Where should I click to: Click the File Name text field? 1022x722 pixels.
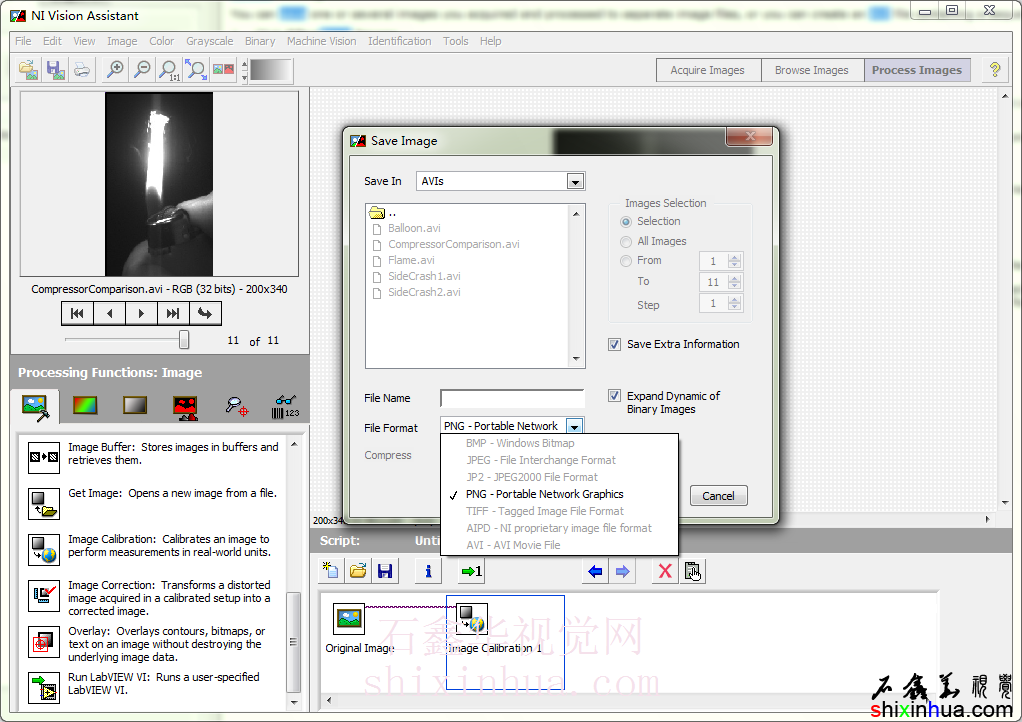512,398
